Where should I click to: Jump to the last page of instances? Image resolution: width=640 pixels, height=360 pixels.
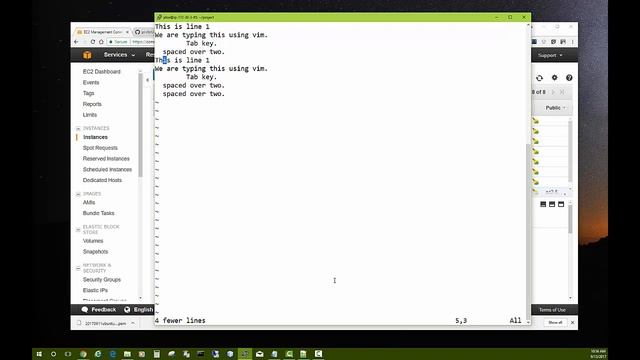pyautogui.click(x=562, y=92)
